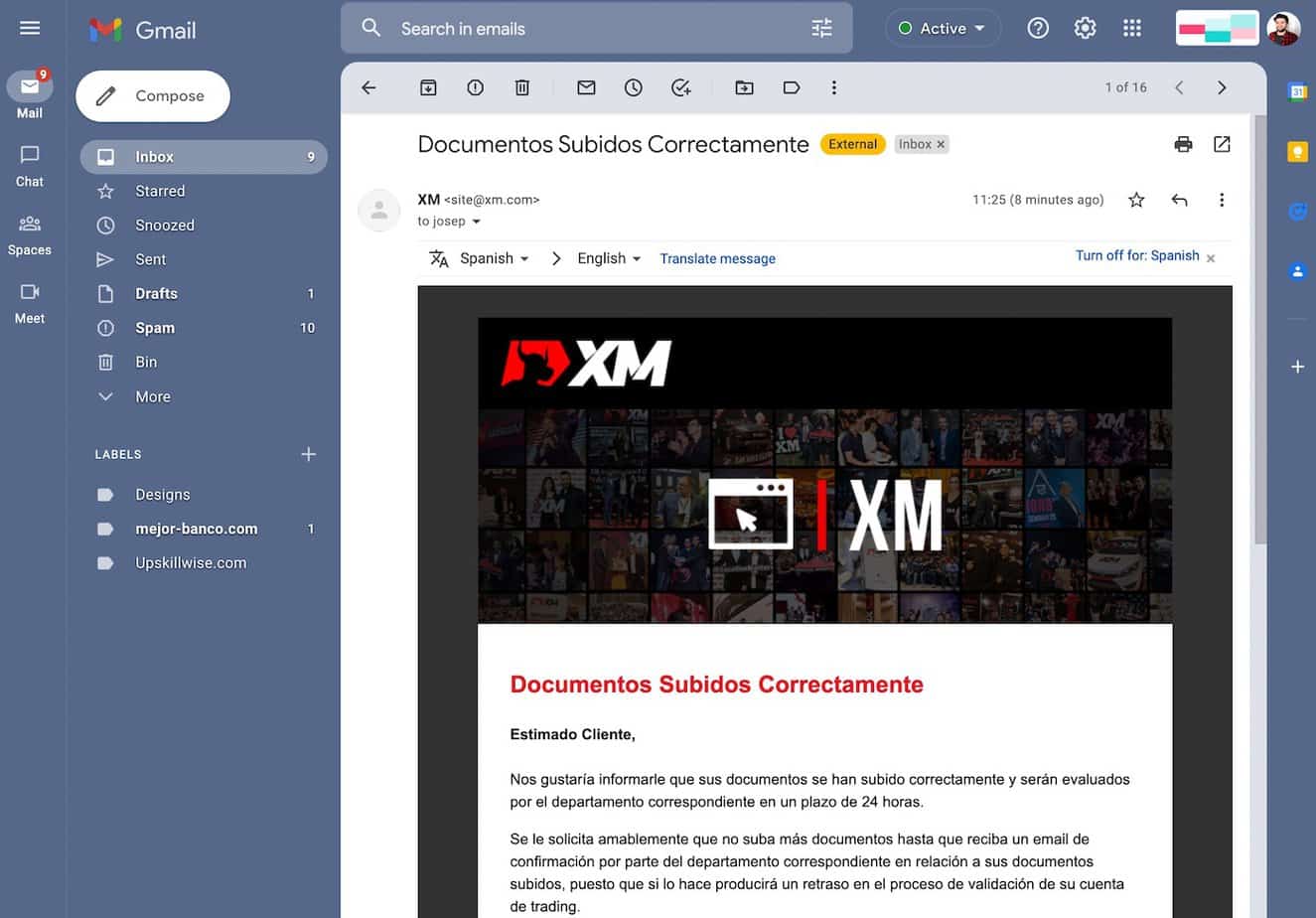This screenshot has width=1316, height=918.
Task: Go to the older email arrow
Action: [1222, 87]
